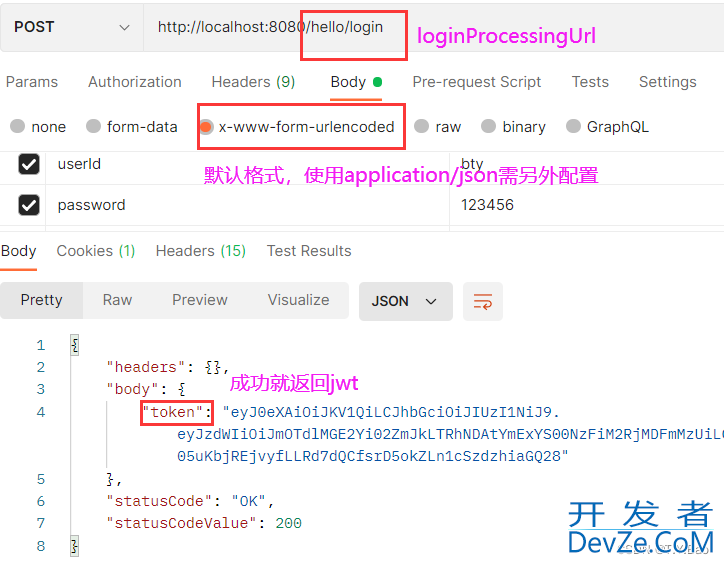724x564 pixels.
Task: Click the wrap lines icon in response toolbar
Action: (x=483, y=301)
